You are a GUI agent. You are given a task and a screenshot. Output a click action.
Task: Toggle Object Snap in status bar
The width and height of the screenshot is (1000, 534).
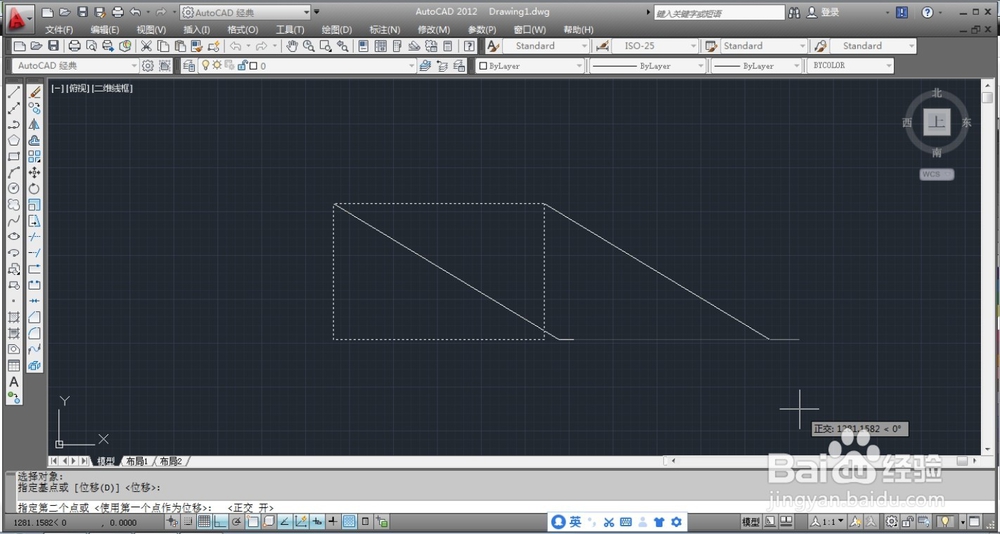point(253,522)
